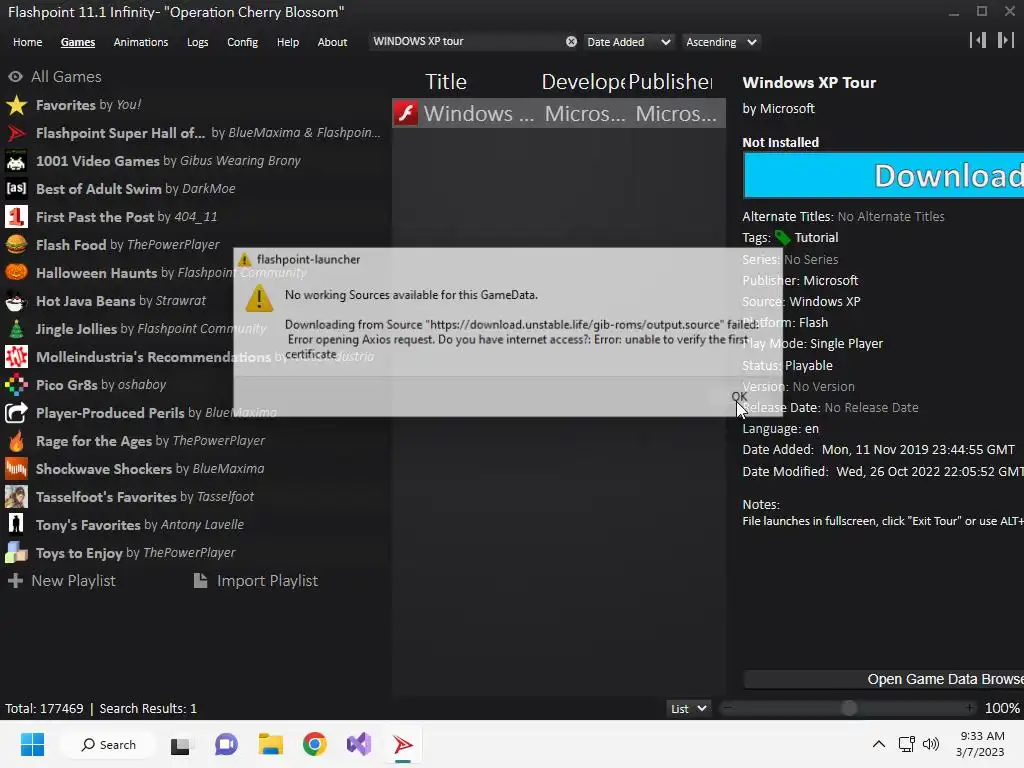This screenshot has width=1024, height=768.
Task: Click Tasselfoot's Favorites portrait icon
Action: point(16,497)
